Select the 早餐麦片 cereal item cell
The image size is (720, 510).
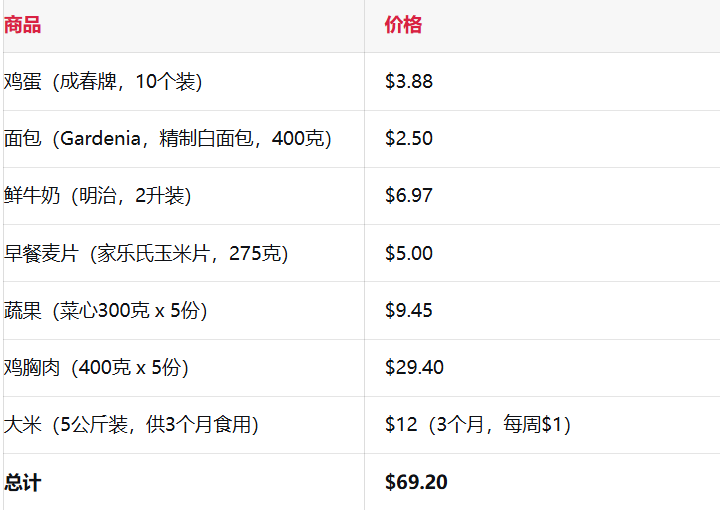pyautogui.click(x=146, y=254)
